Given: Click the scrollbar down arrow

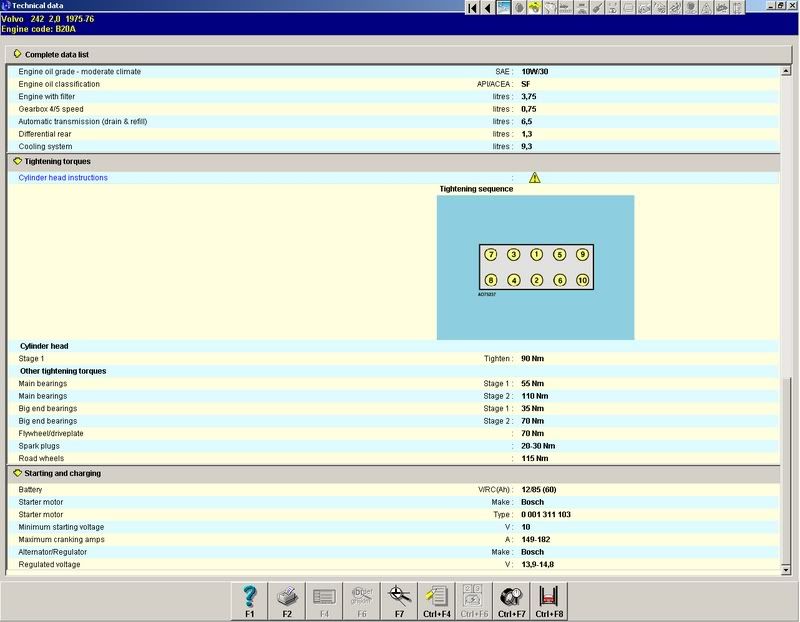Looking at the screenshot, I should click(x=785, y=569).
